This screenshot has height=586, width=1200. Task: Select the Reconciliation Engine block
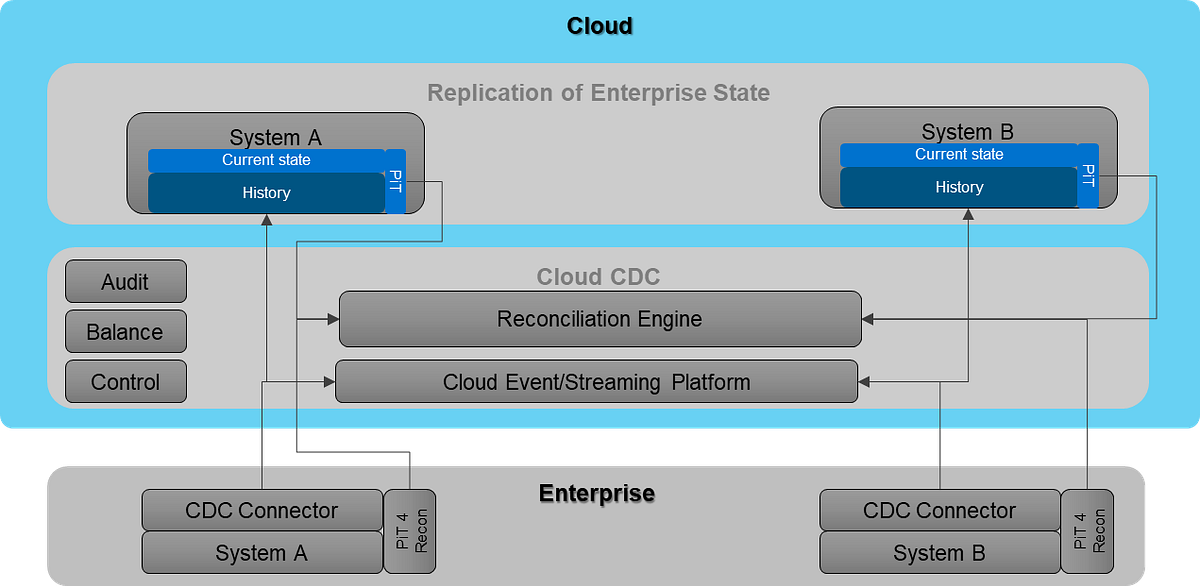[599, 319]
